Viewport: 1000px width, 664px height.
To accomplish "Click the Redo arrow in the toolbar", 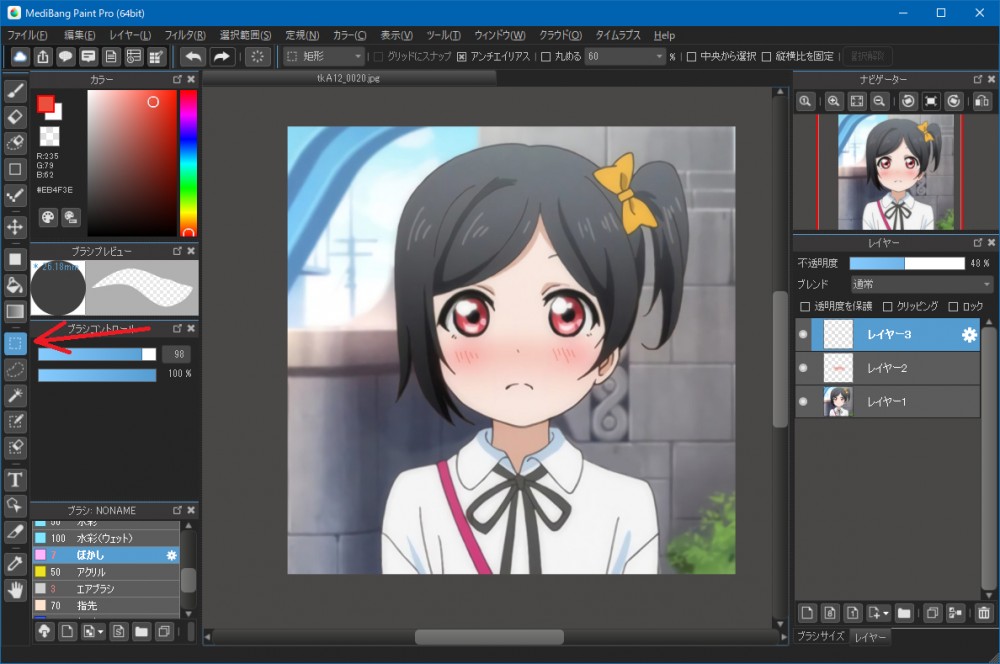I will point(221,57).
